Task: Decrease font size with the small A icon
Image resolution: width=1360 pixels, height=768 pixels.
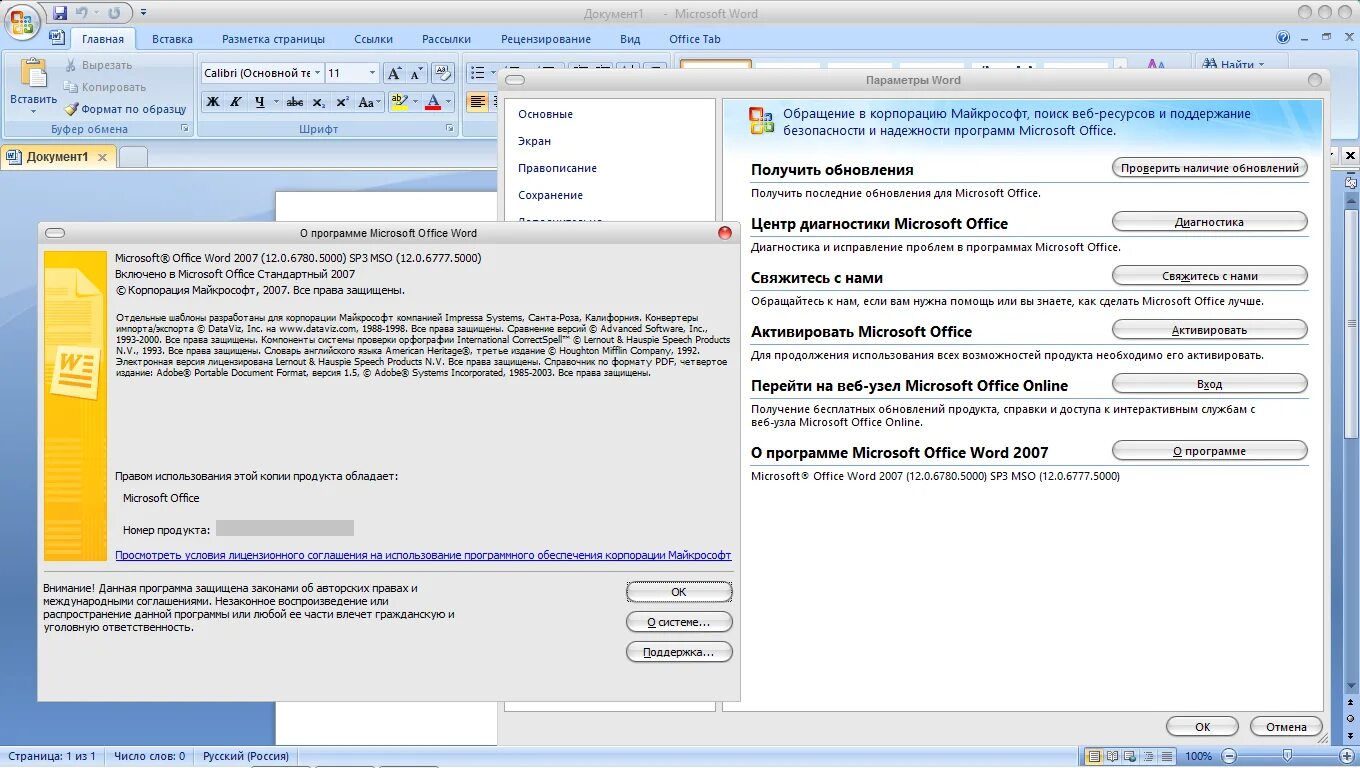Action: [416, 73]
